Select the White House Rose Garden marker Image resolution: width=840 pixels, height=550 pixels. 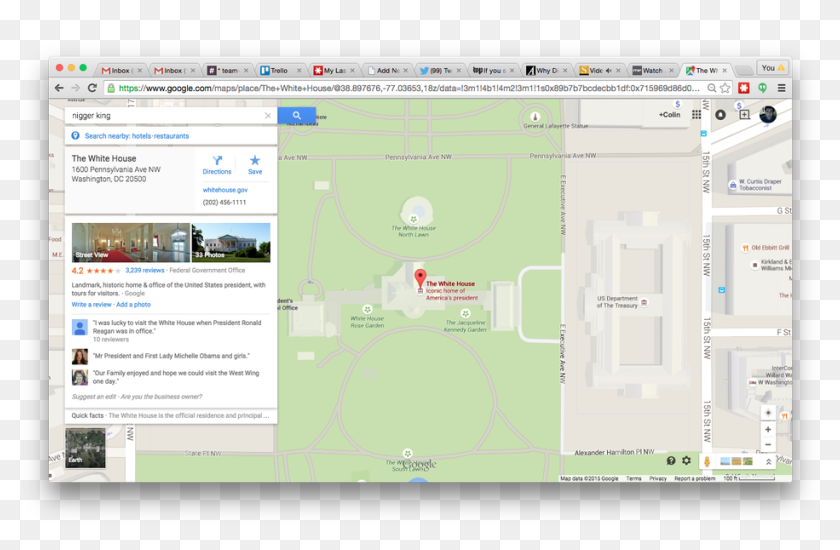[368, 310]
